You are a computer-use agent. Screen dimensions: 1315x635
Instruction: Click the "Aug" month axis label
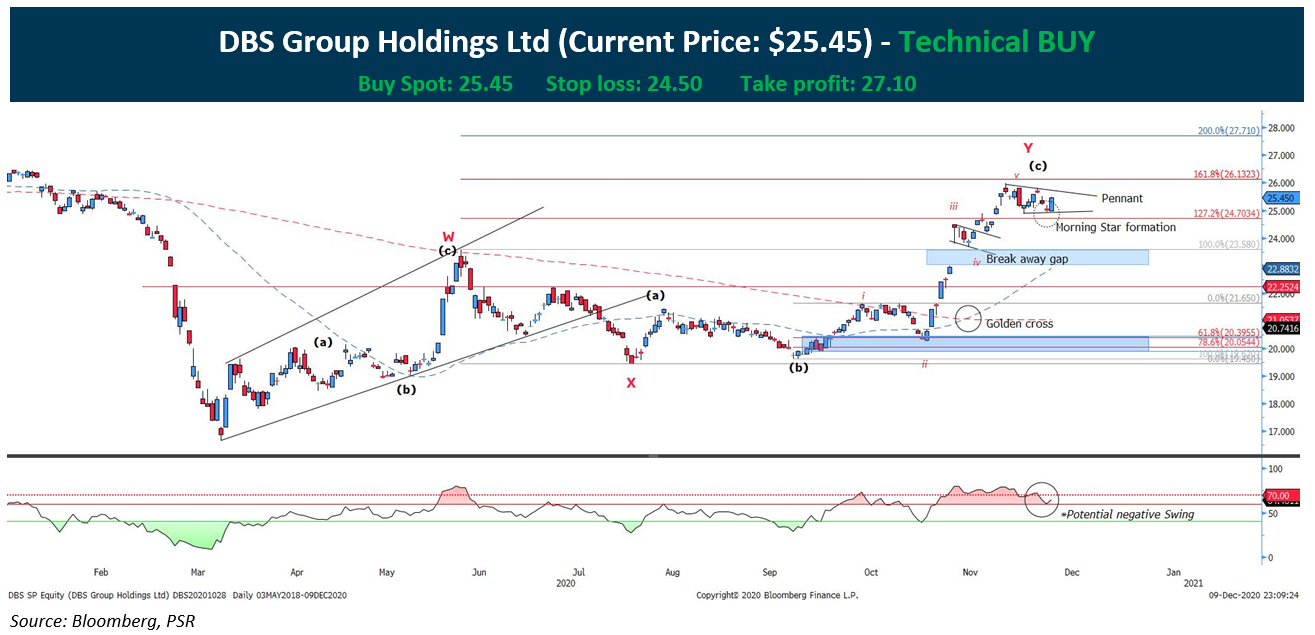point(672,573)
